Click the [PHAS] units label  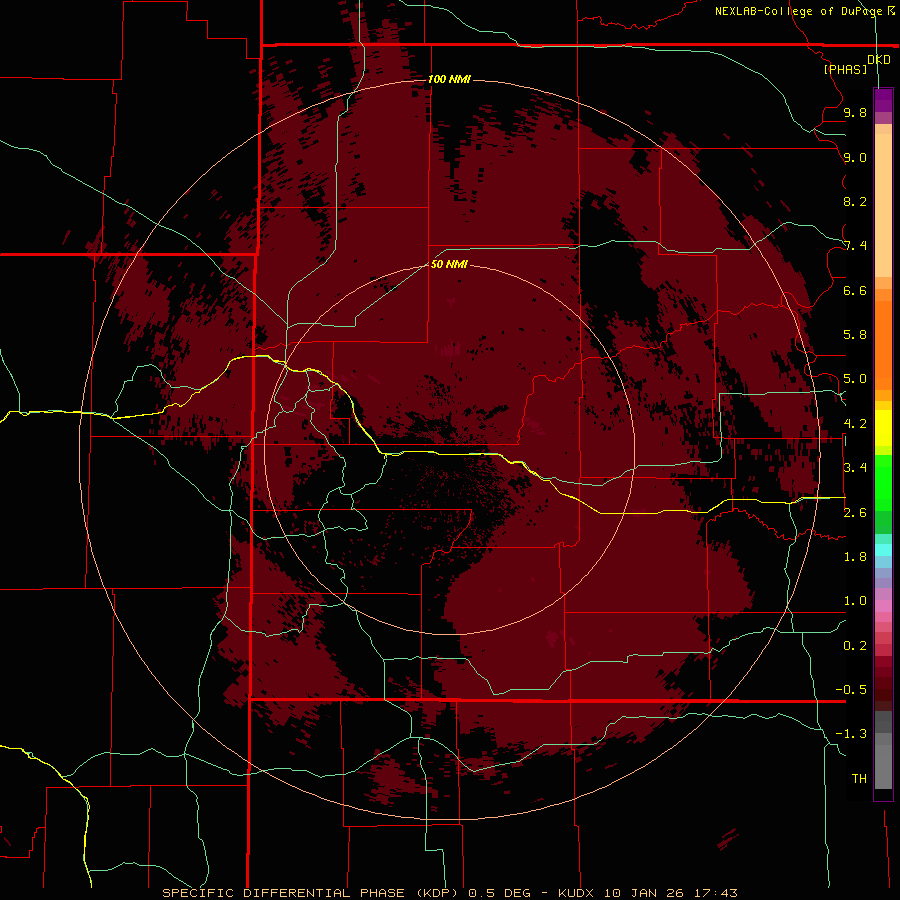(845, 69)
